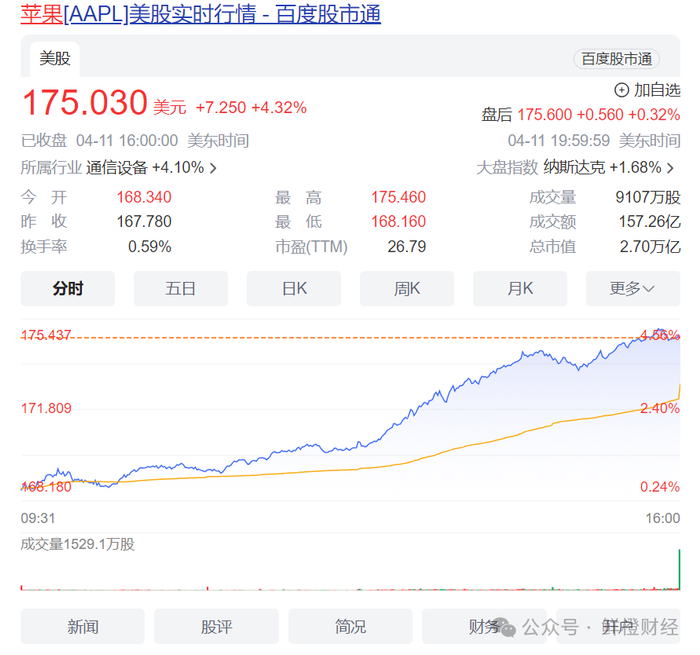Image resolution: width=700 pixels, height=655 pixels.
Task: Click the 最低 value 168.160
Action: tap(399, 221)
